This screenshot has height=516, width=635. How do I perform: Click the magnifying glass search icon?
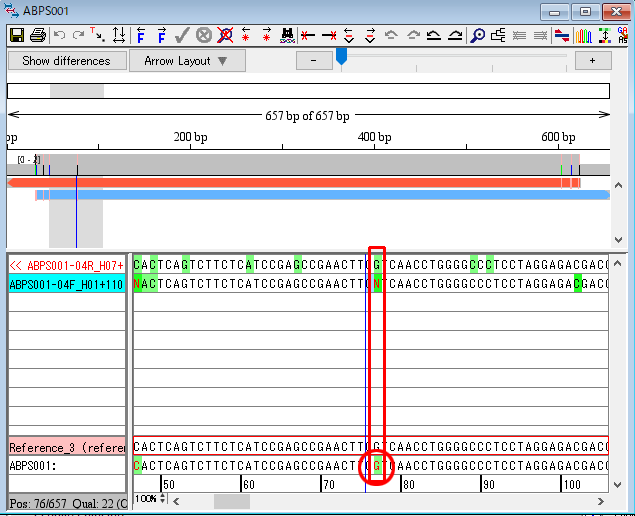(x=478, y=36)
